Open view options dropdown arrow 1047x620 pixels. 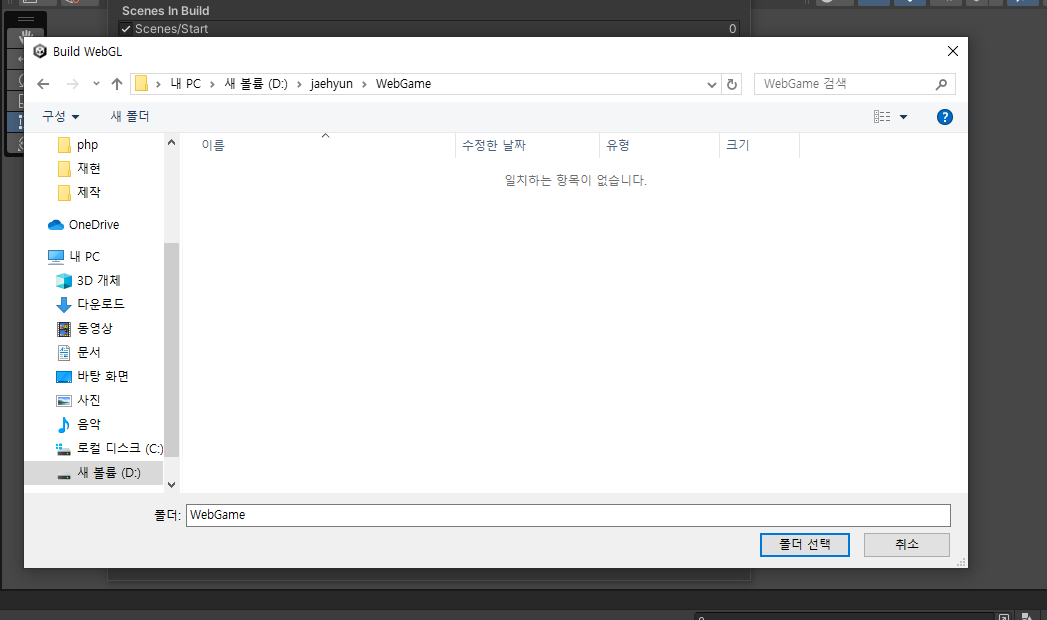point(903,117)
